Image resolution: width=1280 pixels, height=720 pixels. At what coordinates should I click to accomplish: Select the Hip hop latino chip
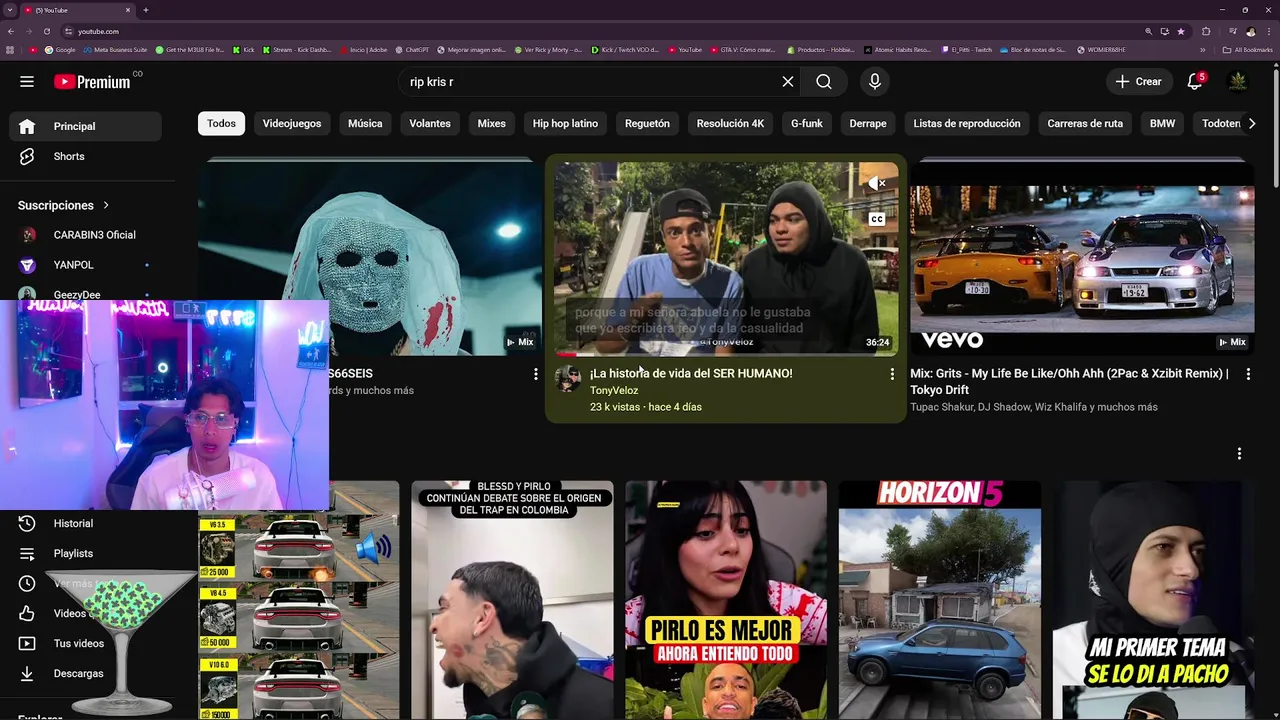pyautogui.click(x=565, y=124)
